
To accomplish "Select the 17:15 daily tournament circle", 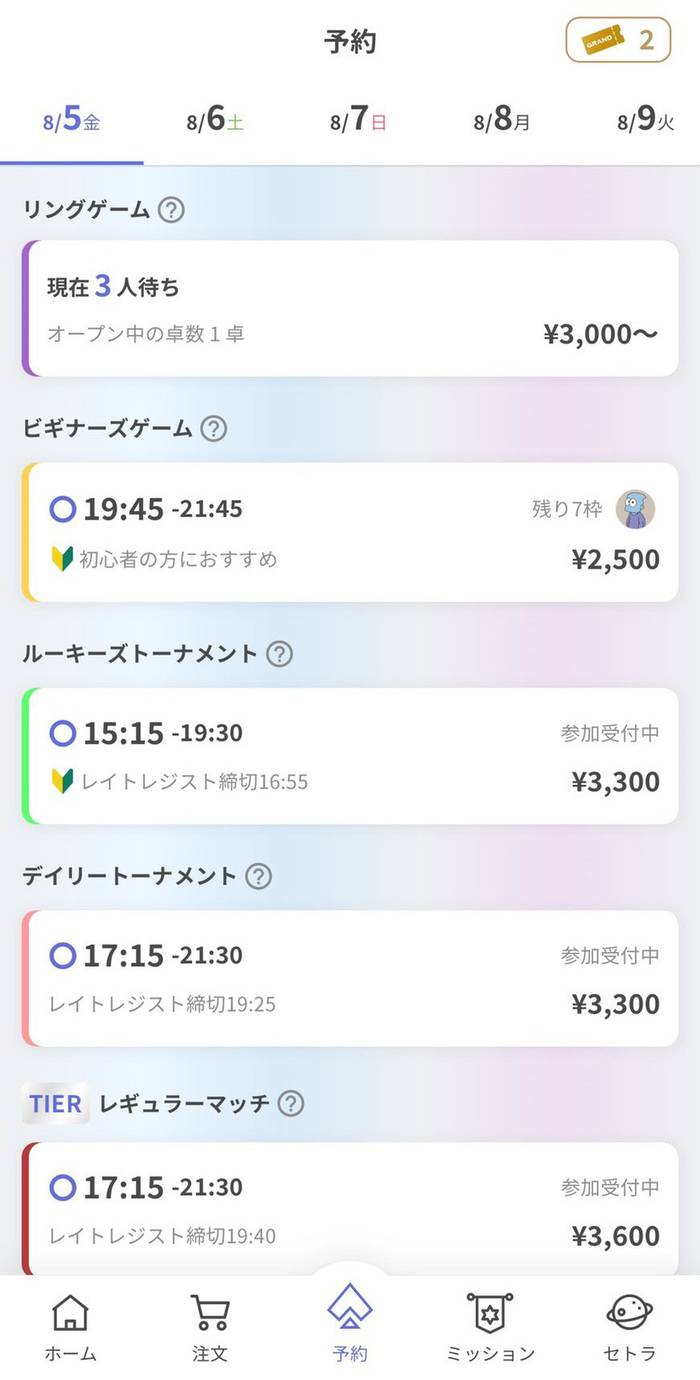I will tap(63, 956).
